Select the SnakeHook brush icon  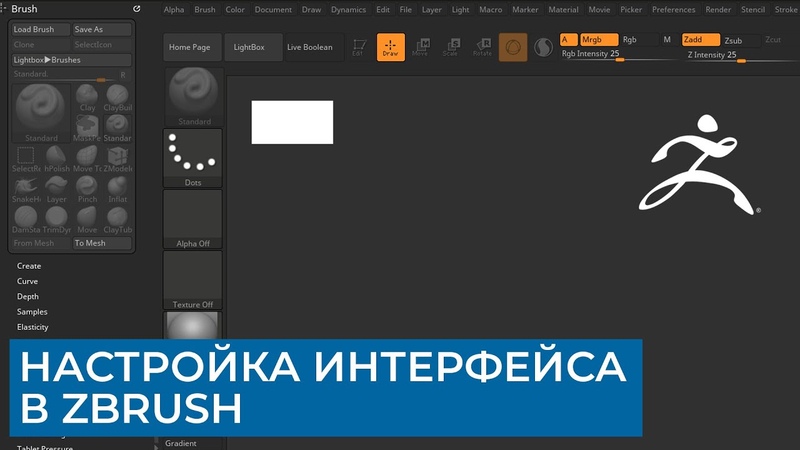click(26, 190)
